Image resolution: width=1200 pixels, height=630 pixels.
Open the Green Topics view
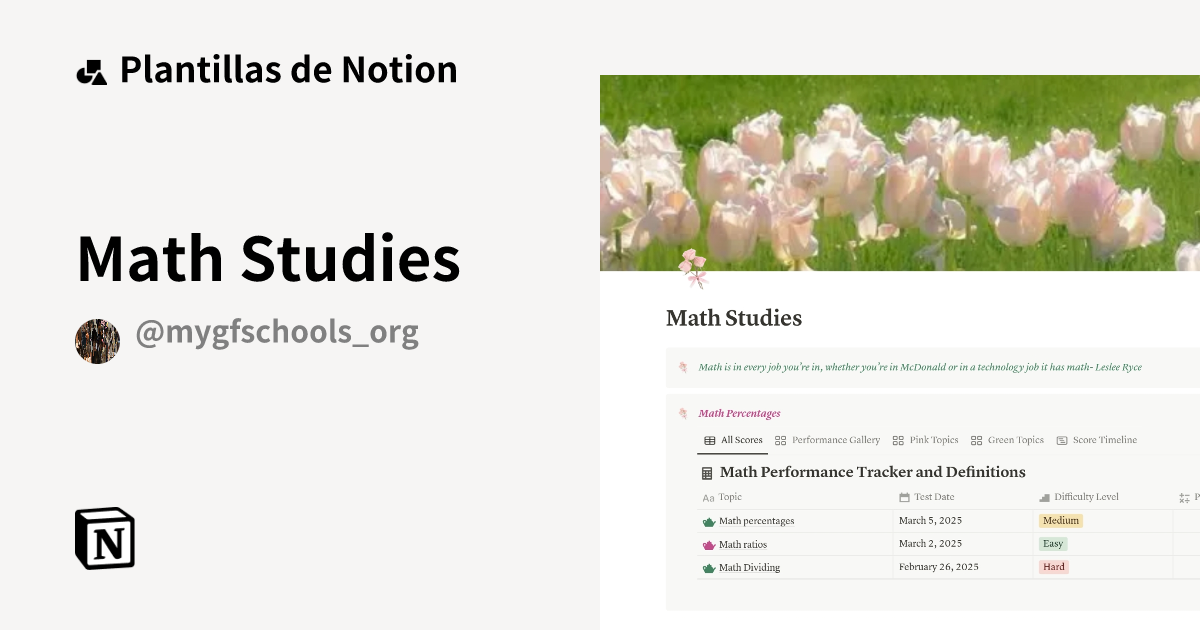pos(1016,440)
